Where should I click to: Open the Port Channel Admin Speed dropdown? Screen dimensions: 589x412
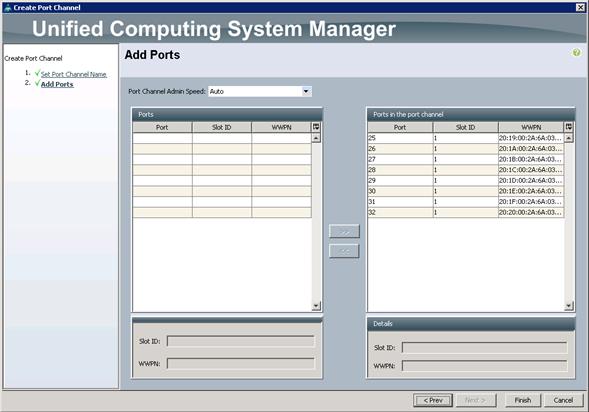point(307,91)
